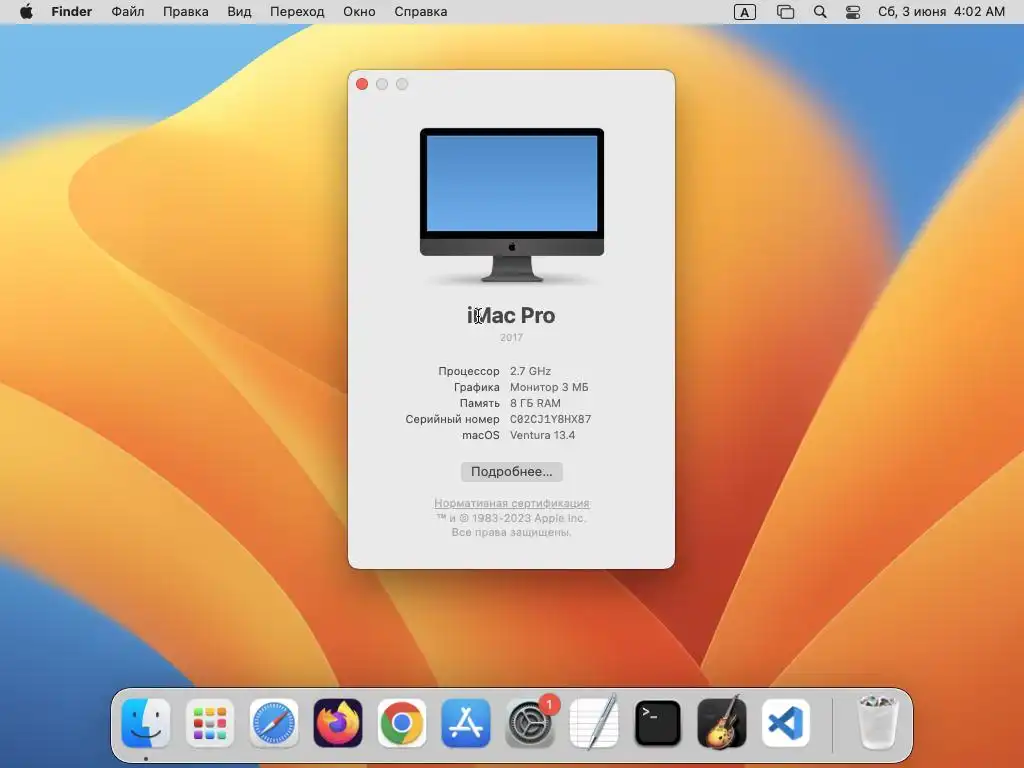Click the Серийный номер label
Viewport: 1024px width, 768px height.
[453, 419]
